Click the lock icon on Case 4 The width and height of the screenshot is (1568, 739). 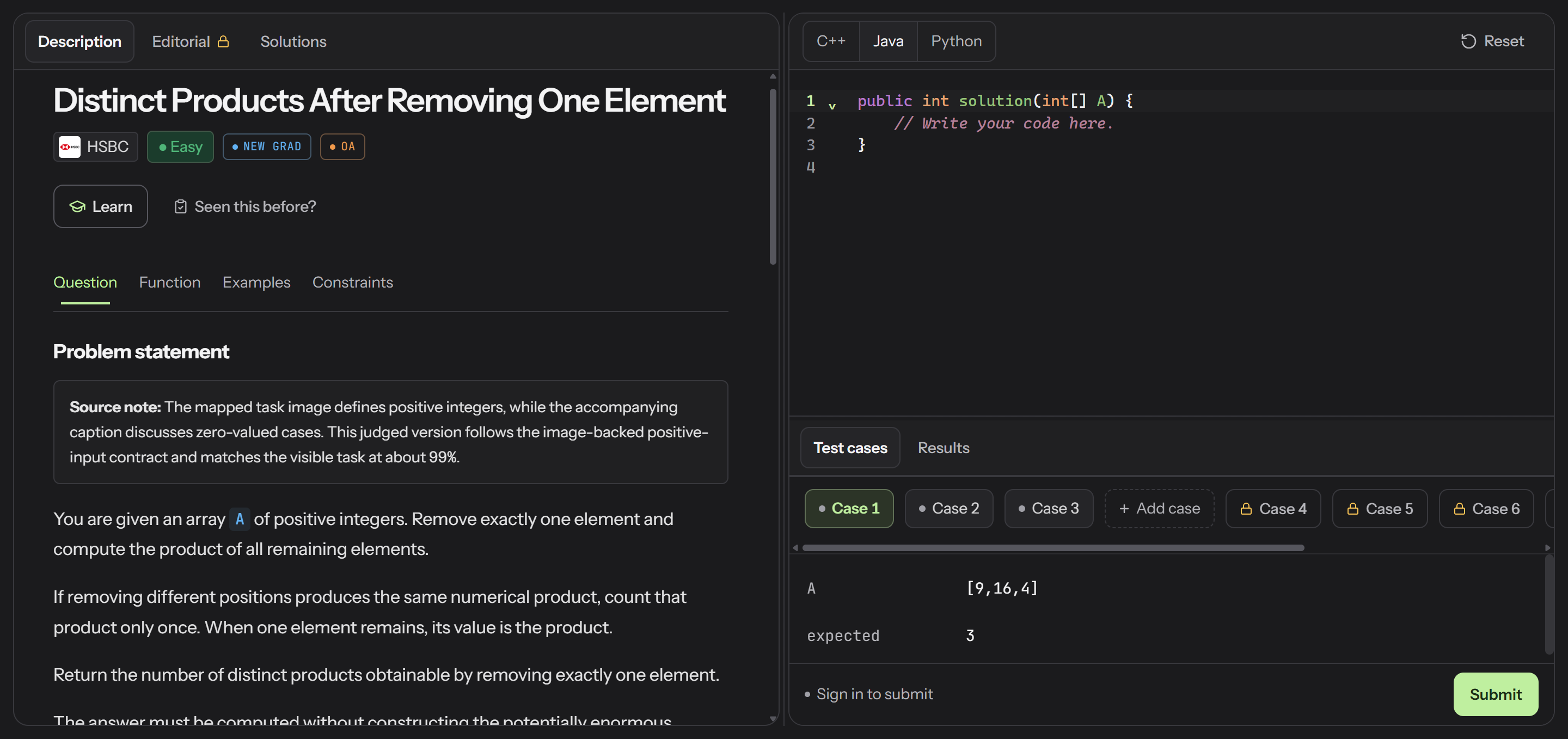coord(1246,508)
